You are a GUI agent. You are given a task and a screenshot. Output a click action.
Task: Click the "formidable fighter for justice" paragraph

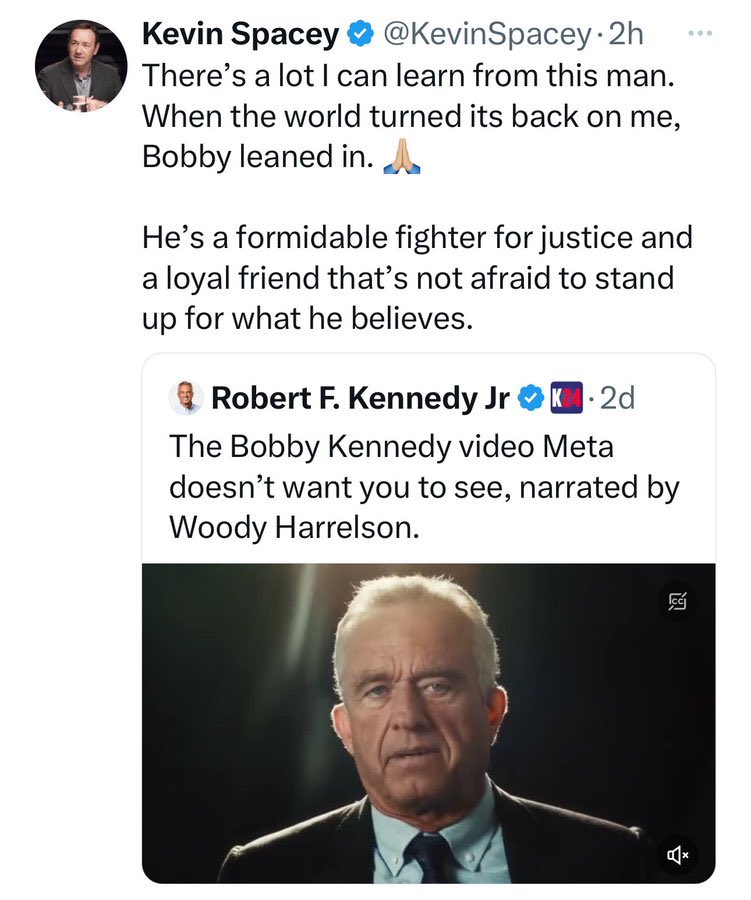[x=416, y=278]
